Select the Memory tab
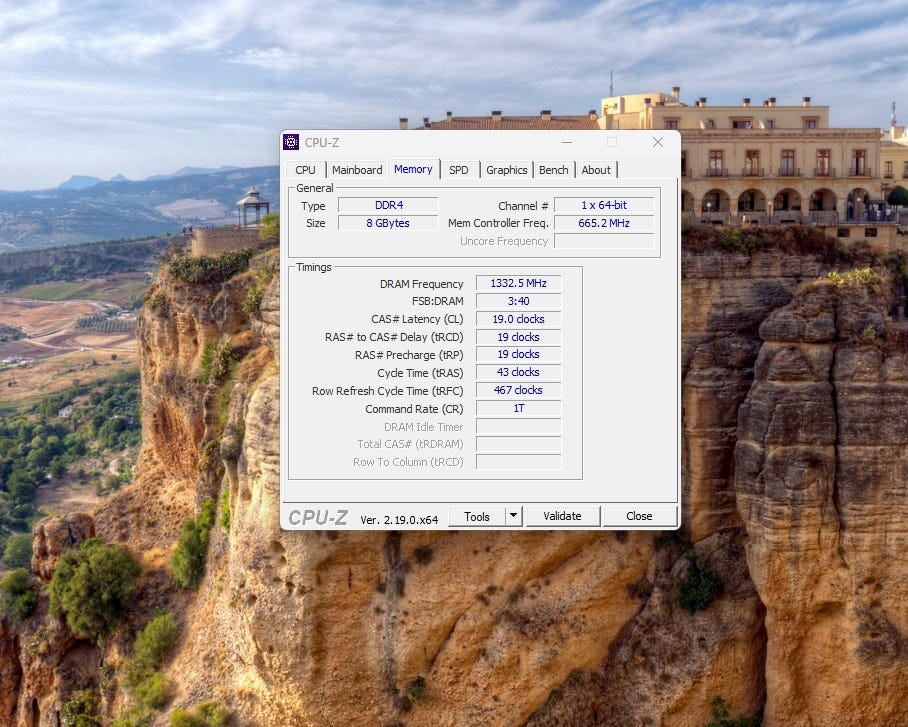Image resolution: width=908 pixels, height=727 pixels. [x=413, y=169]
